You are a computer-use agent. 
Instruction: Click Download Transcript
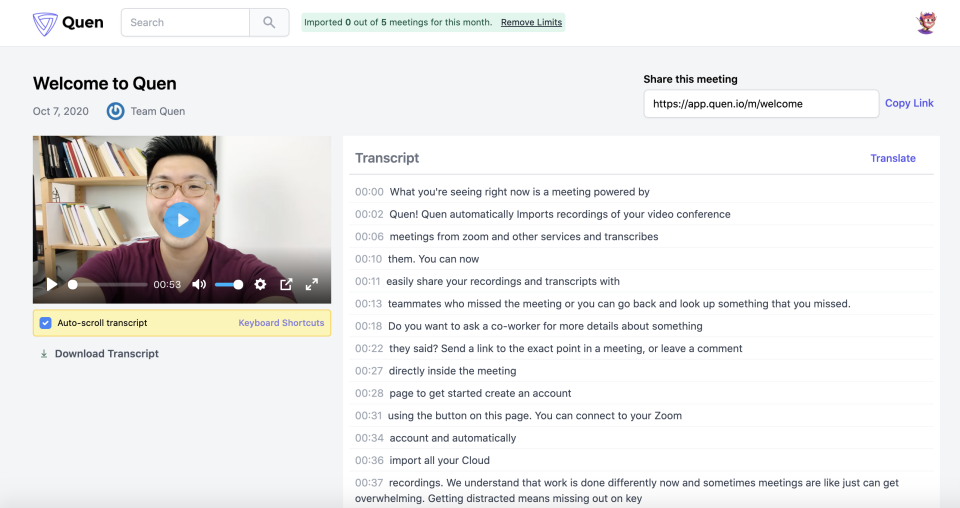click(107, 354)
